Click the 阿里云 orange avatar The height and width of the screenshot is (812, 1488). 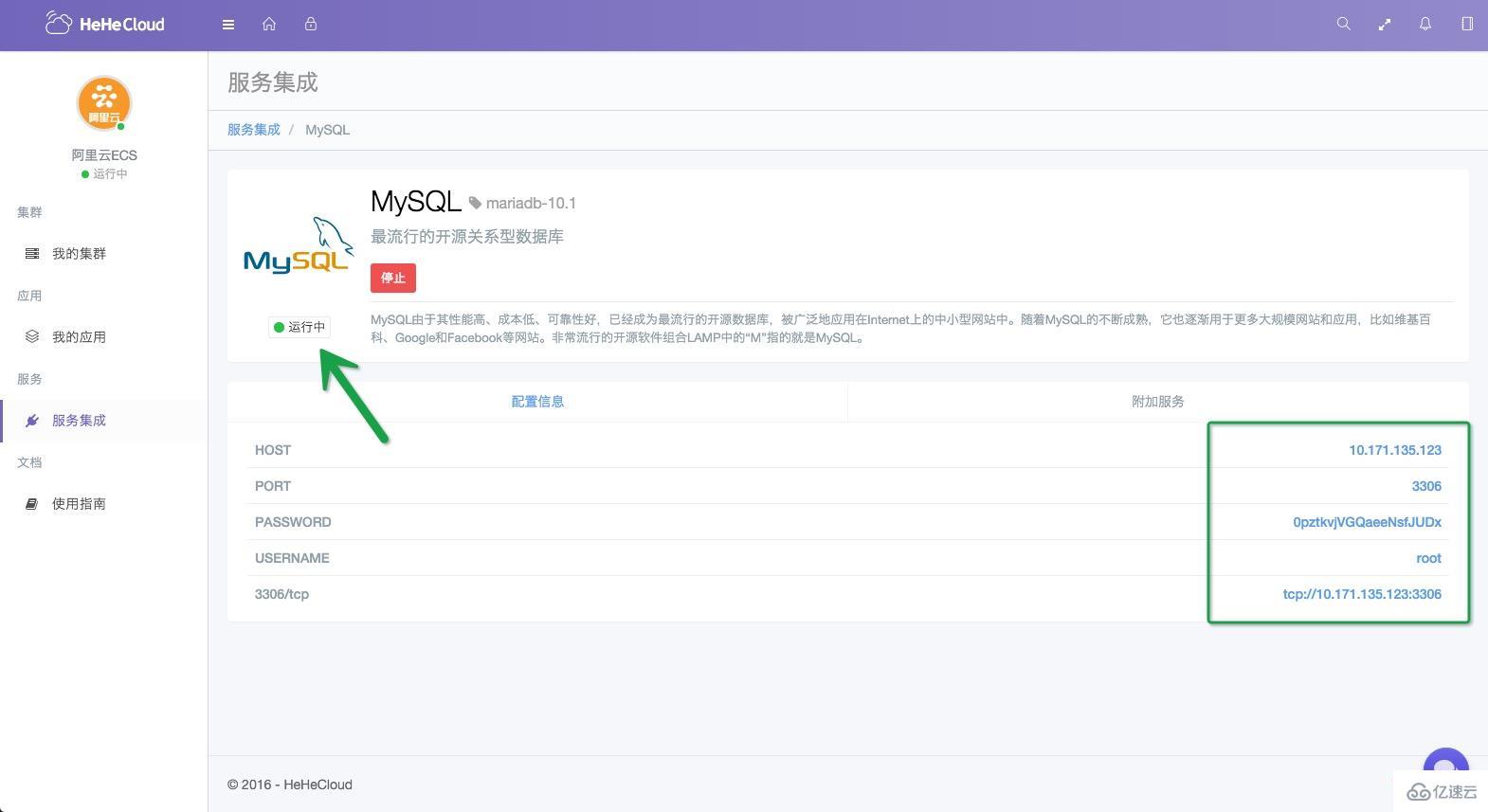[103, 102]
